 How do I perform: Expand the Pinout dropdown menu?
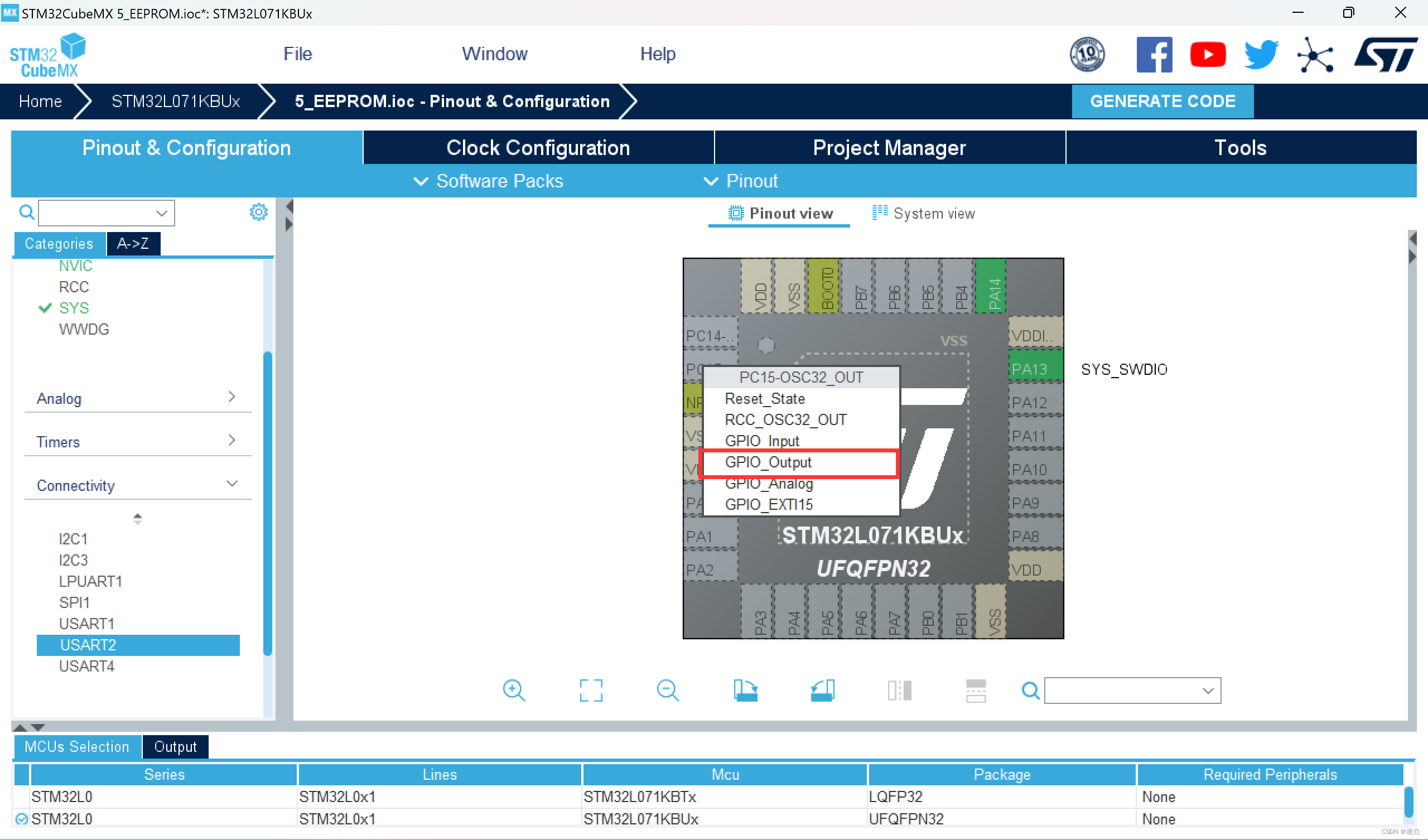741,181
